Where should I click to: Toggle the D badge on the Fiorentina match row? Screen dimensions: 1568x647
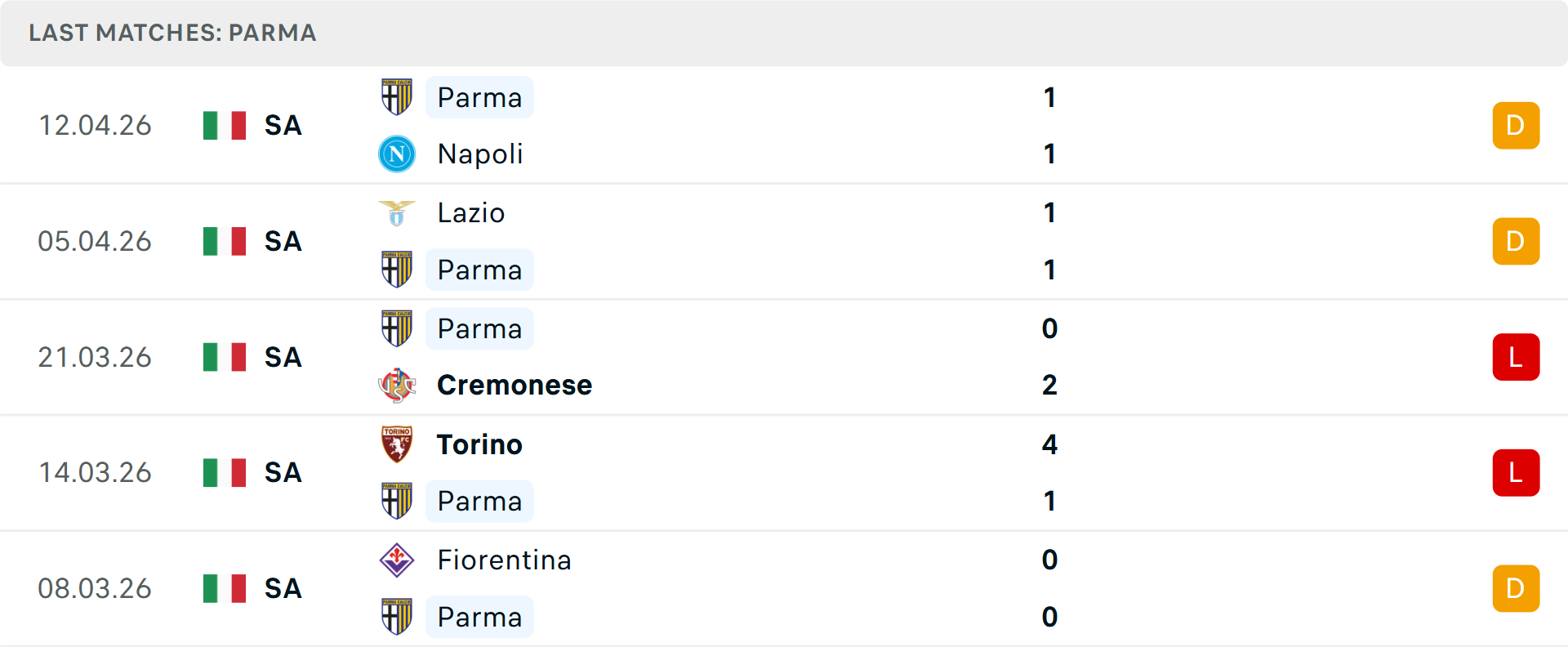(1516, 588)
